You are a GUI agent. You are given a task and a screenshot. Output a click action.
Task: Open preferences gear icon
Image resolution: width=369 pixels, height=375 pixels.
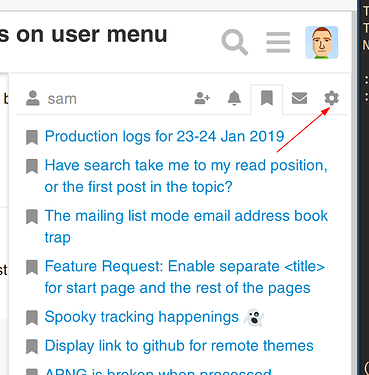coord(332,98)
